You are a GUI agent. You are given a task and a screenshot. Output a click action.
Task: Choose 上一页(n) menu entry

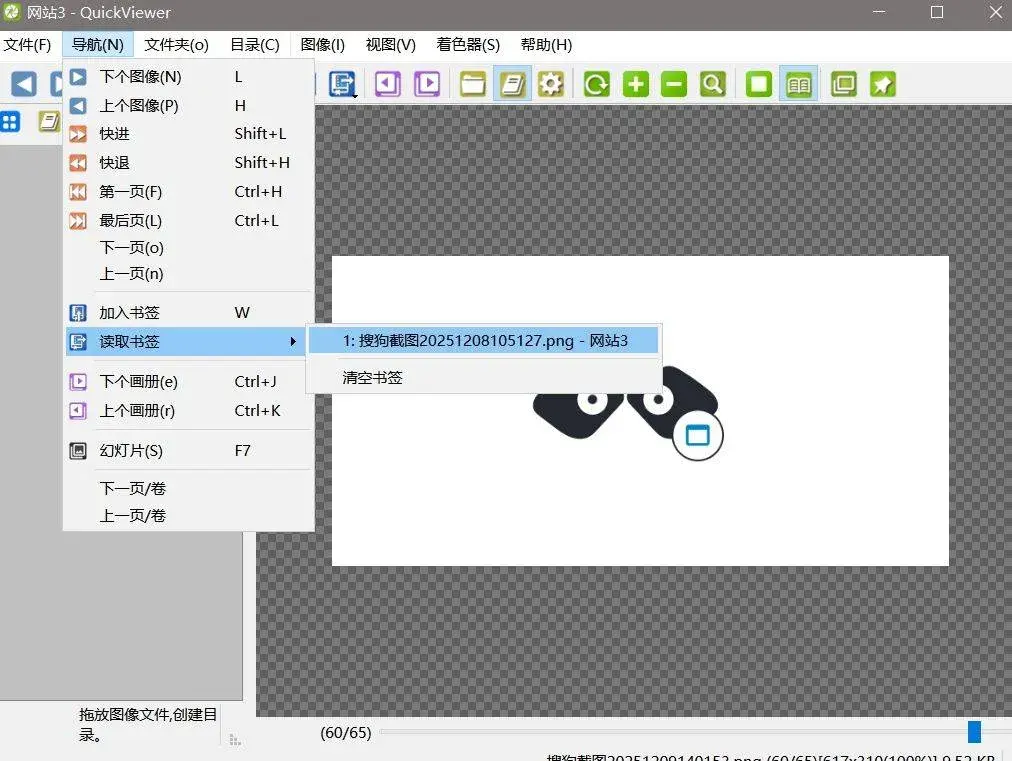point(188,274)
